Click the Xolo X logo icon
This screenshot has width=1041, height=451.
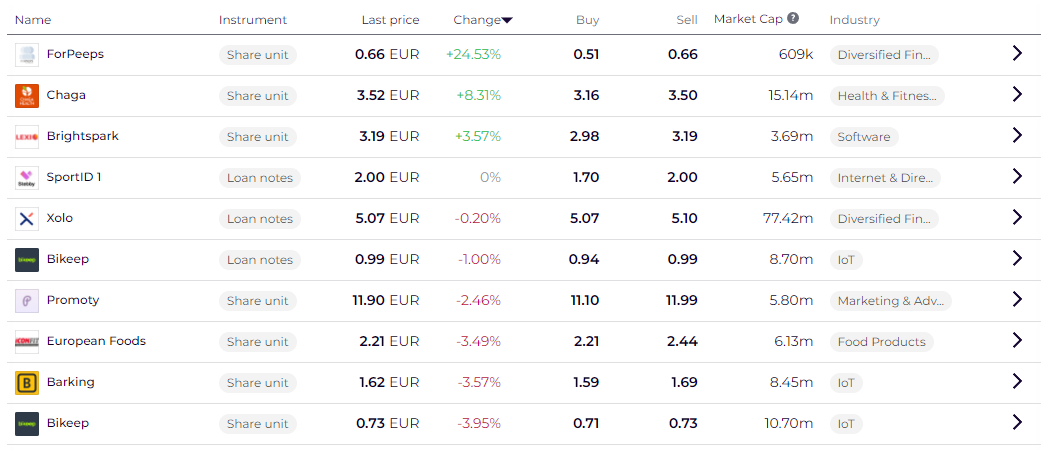[27, 219]
